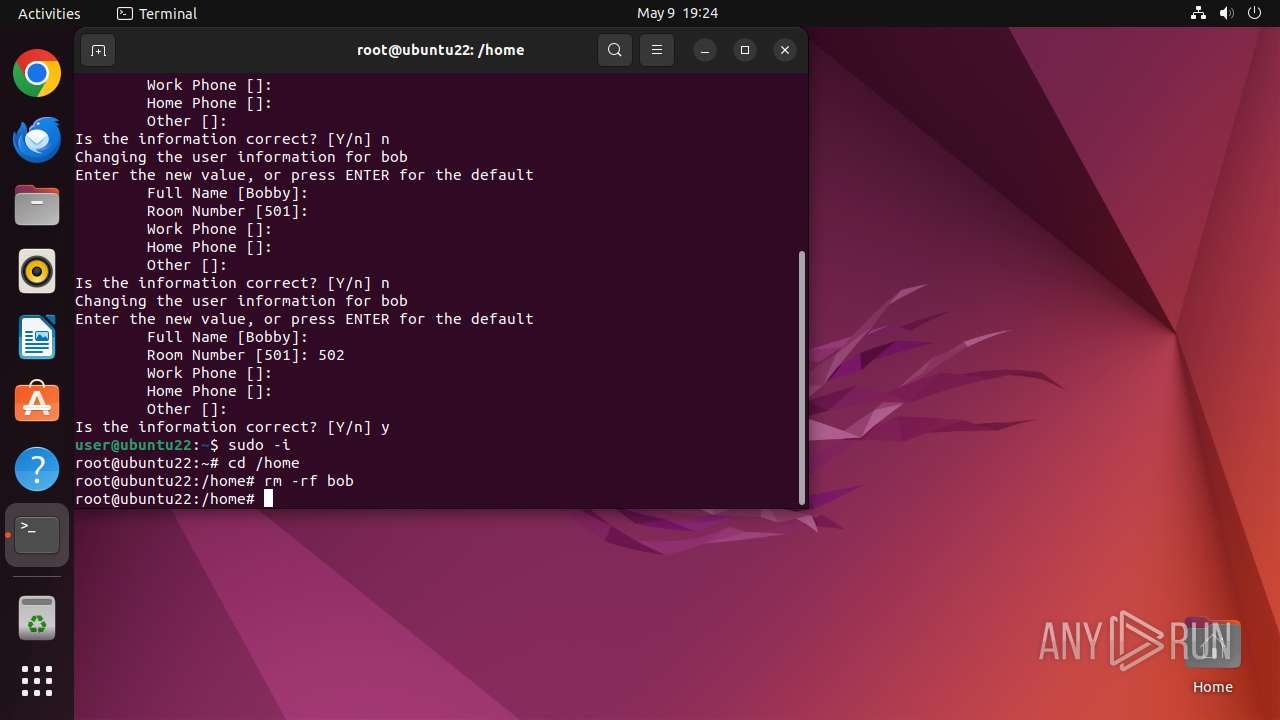The image size is (1280, 720).
Task: Open Google Chrome from the dock
Action: (x=37, y=73)
